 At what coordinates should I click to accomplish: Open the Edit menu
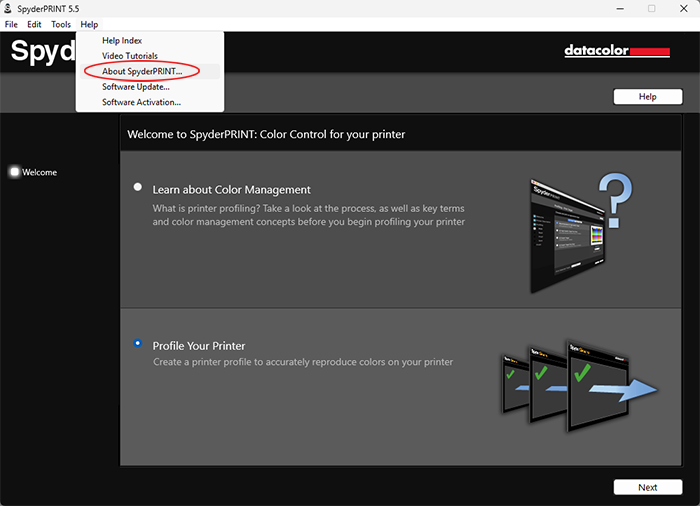click(x=34, y=24)
